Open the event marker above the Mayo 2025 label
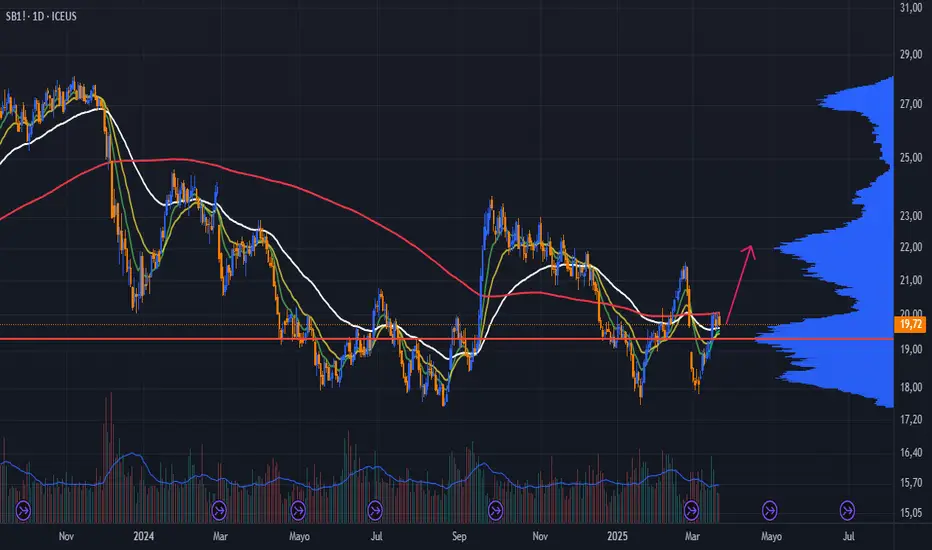Screen dimensions: 932x550 coord(770,510)
